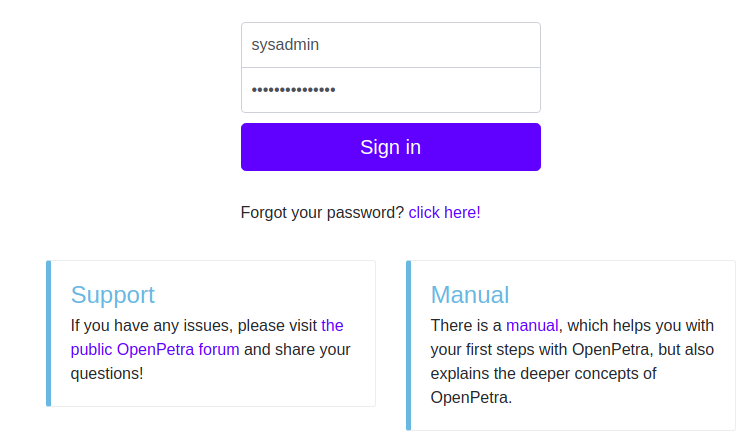Select the blue accent bar of Manual card

[x=408, y=345]
